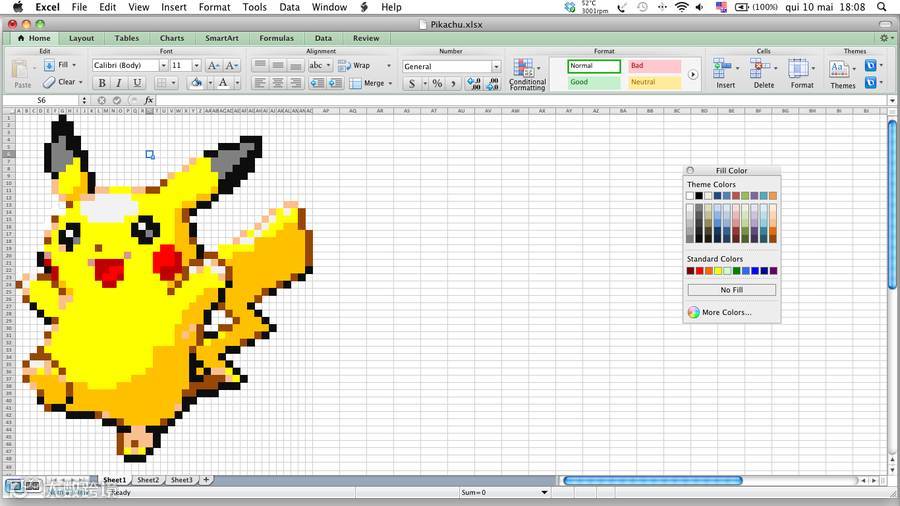Open the abc text orientation dropdown
The height and width of the screenshot is (506, 900).
(x=320, y=65)
